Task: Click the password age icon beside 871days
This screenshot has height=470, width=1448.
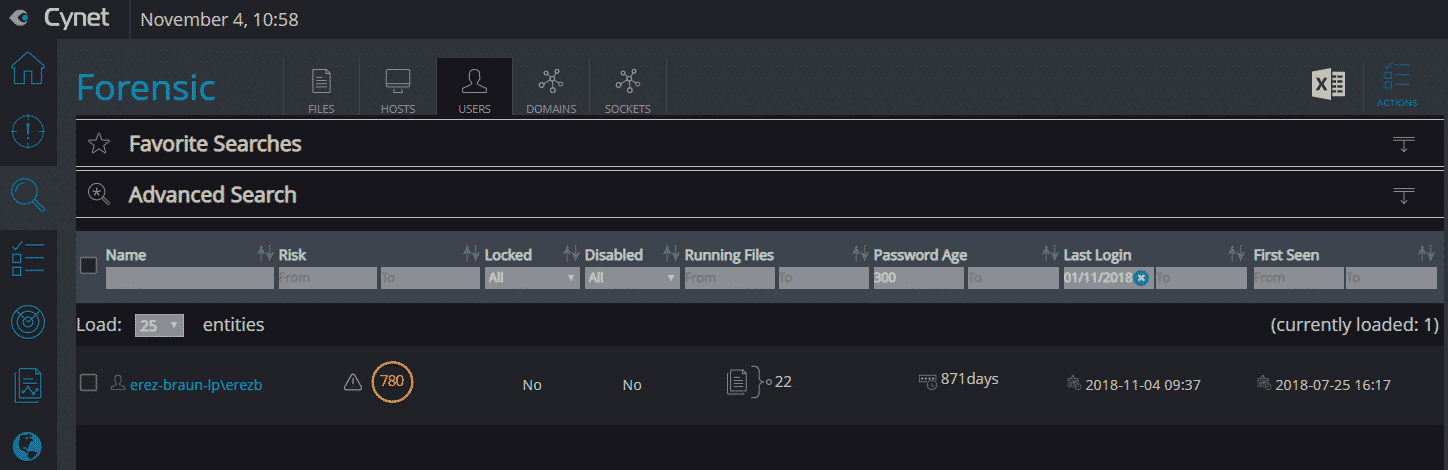Action: [x=928, y=380]
